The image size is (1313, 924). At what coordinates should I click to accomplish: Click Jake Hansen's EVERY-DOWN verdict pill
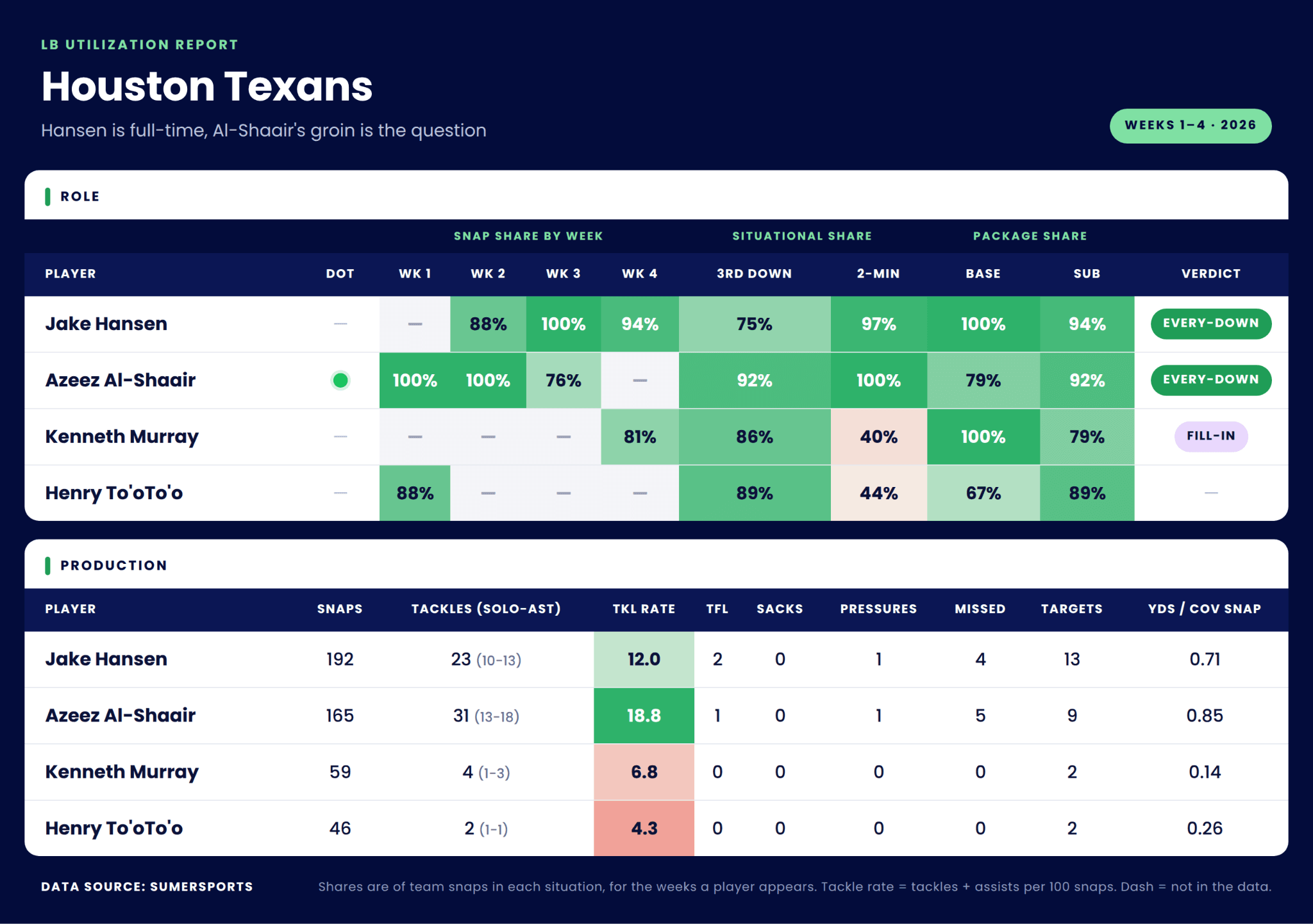(1210, 324)
